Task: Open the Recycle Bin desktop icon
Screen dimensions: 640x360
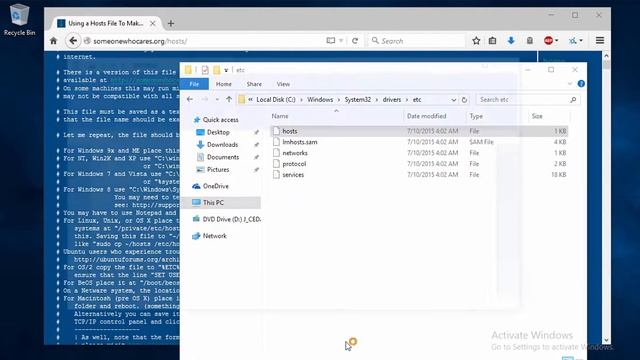Action: click(x=19, y=20)
